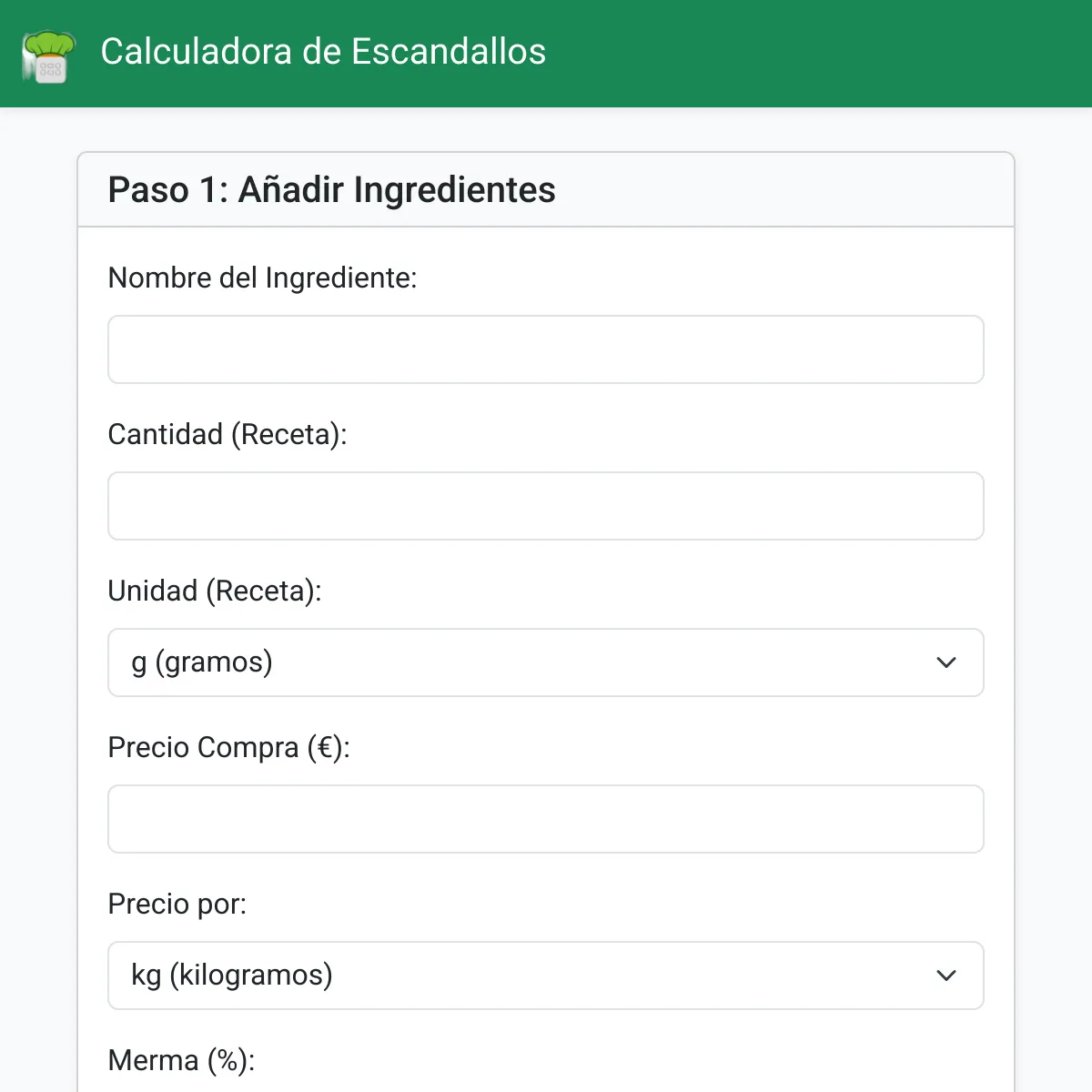
Task: Focus the Cantidad (Receta) input field
Action: 546,506
